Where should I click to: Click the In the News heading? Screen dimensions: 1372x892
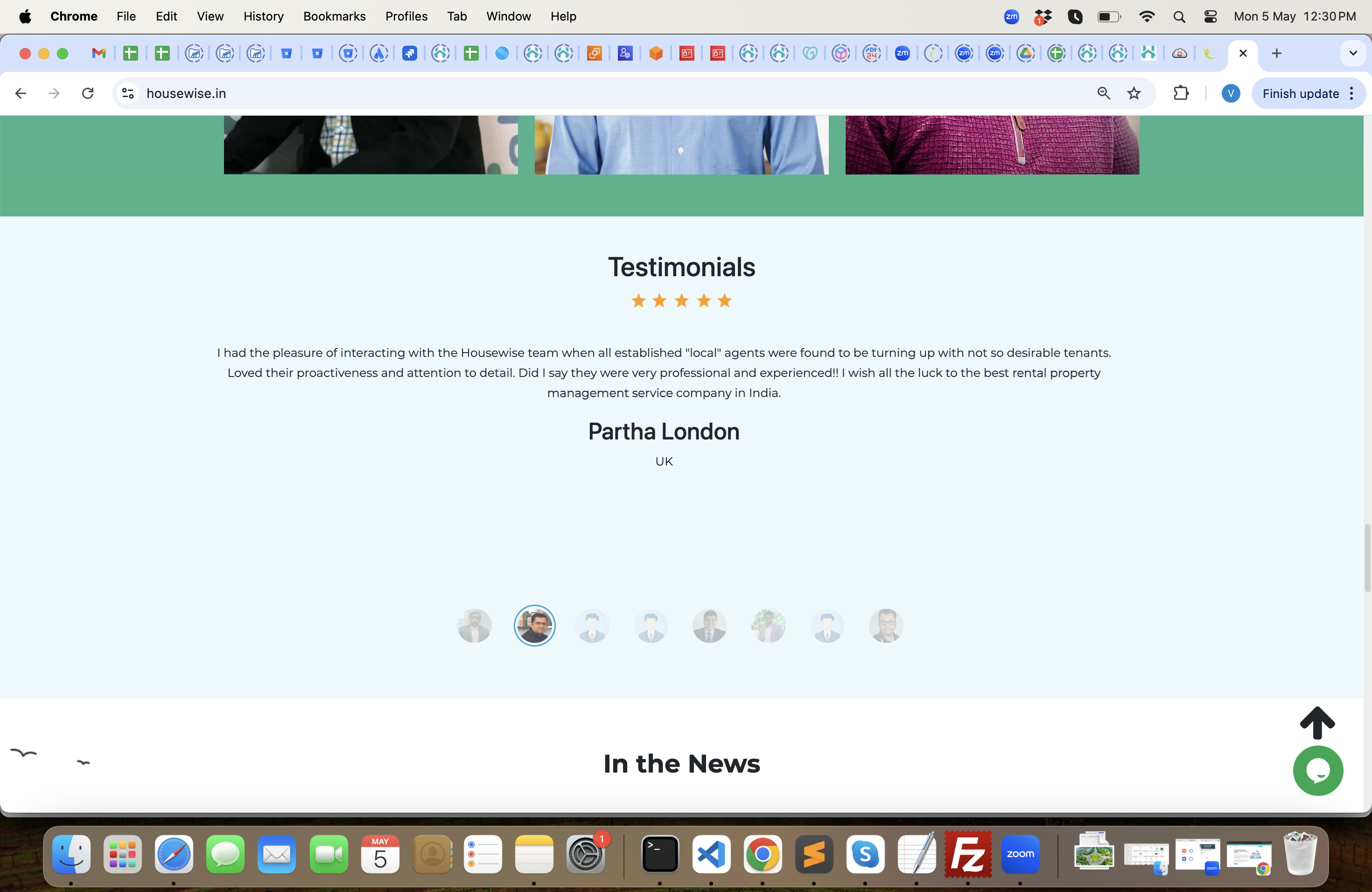click(681, 764)
